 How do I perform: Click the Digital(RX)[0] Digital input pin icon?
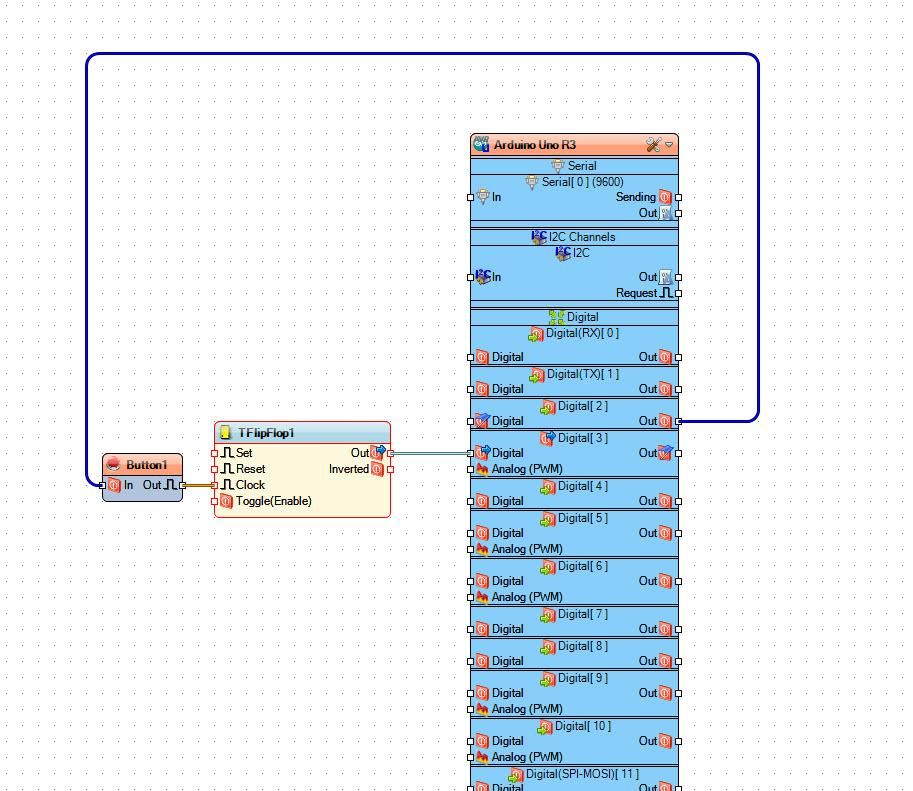click(x=482, y=356)
